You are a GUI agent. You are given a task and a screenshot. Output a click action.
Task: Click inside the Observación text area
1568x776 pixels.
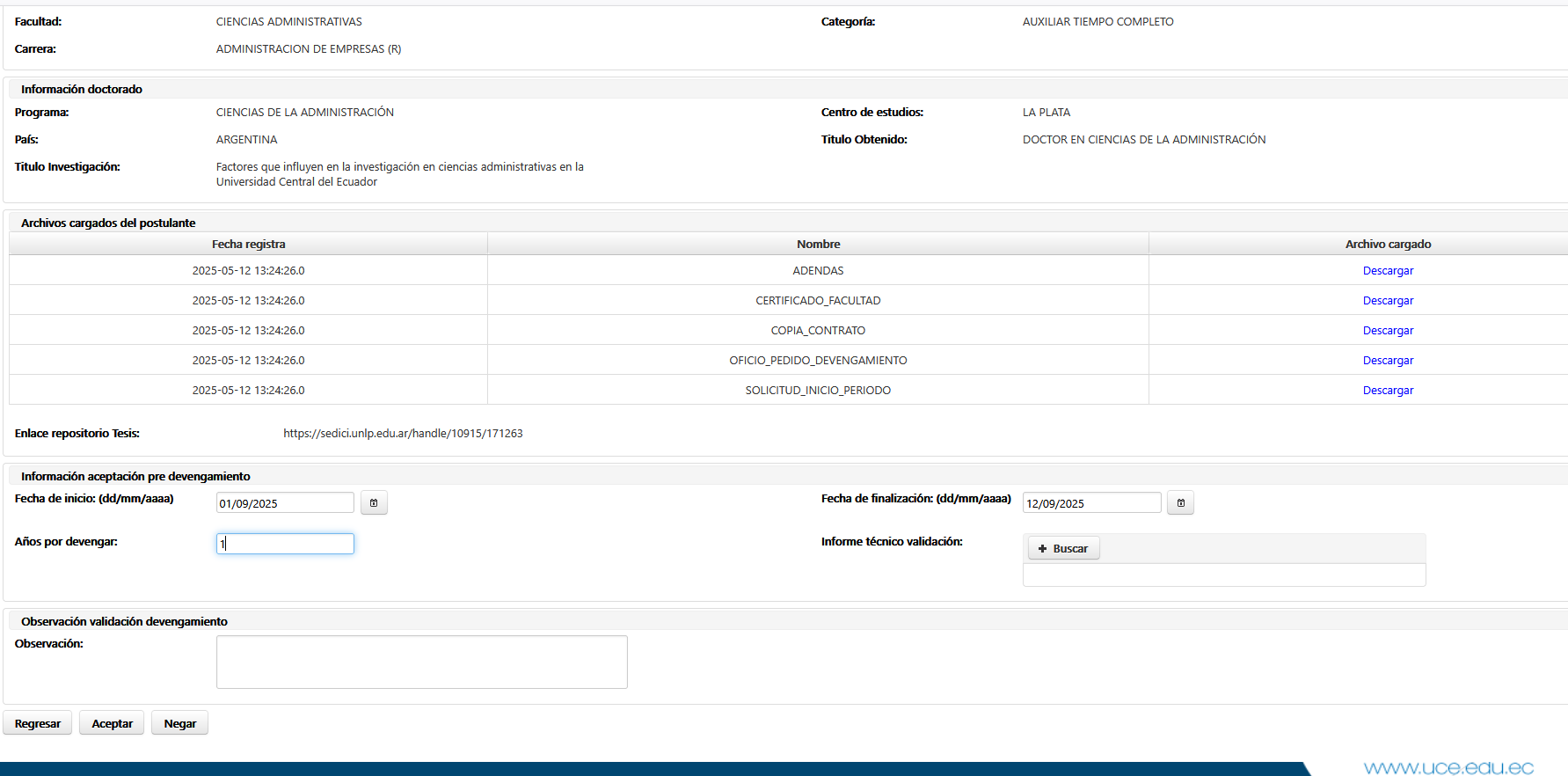421,662
